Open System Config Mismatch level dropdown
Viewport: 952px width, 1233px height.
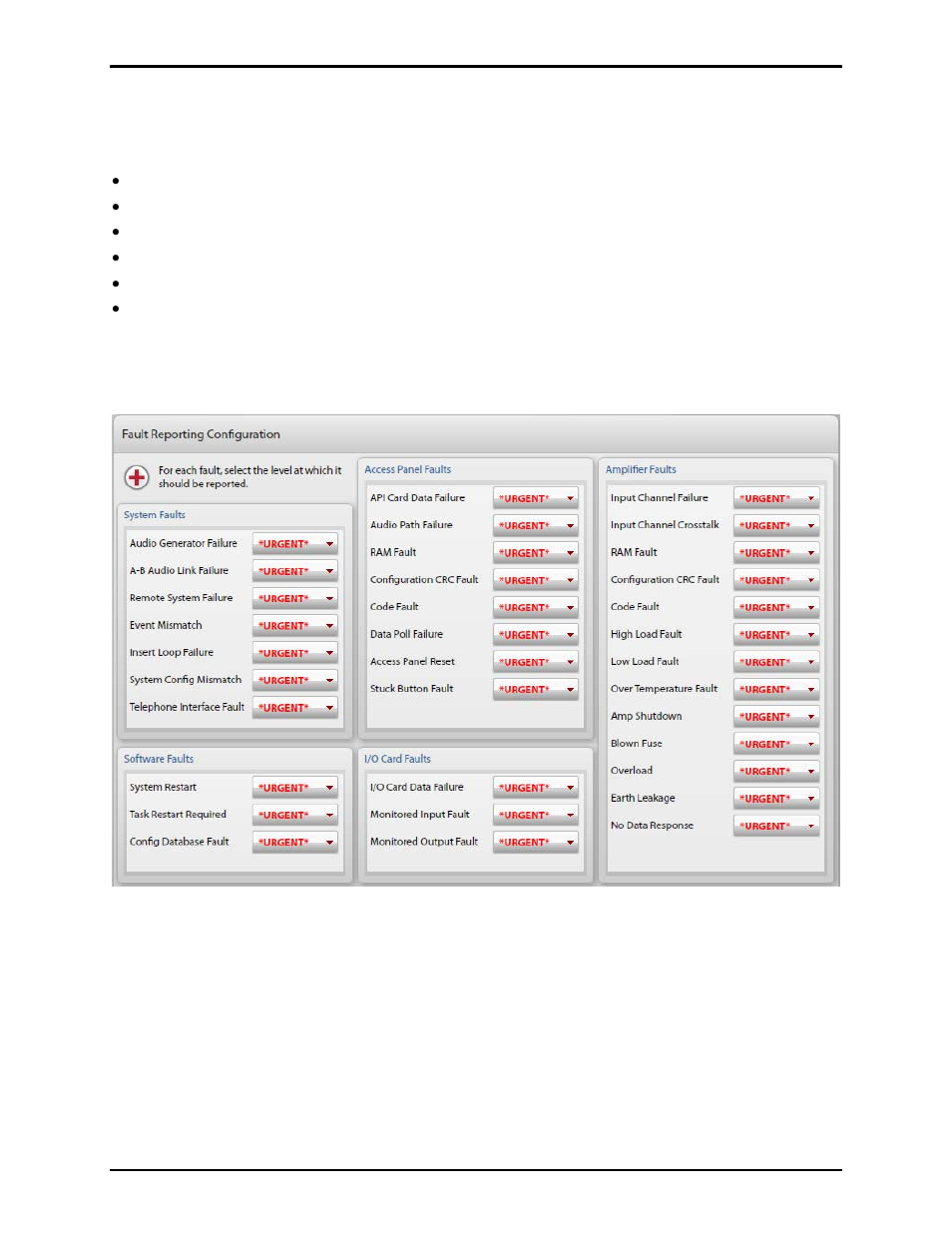pos(295,680)
